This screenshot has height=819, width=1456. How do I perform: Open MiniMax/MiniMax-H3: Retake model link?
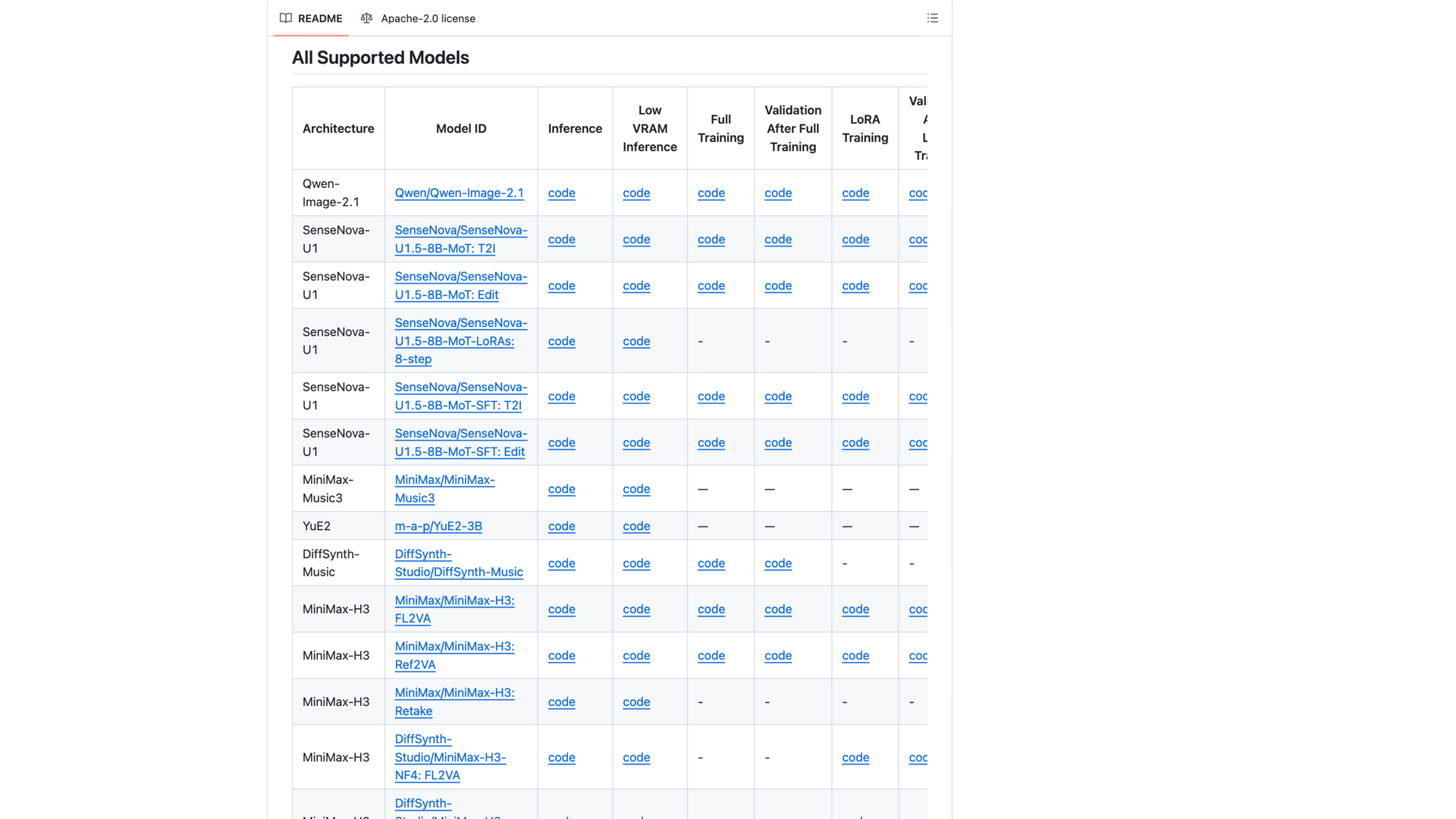[454, 701]
